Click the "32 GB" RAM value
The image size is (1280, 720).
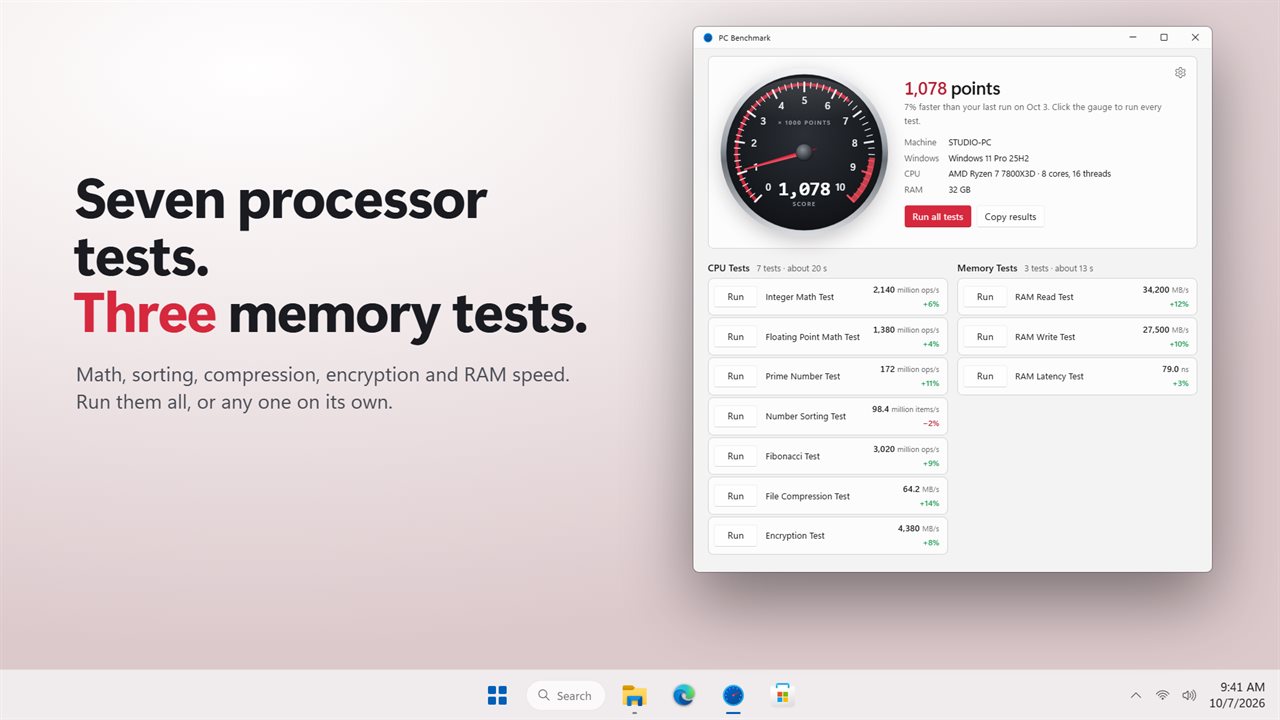coord(959,189)
